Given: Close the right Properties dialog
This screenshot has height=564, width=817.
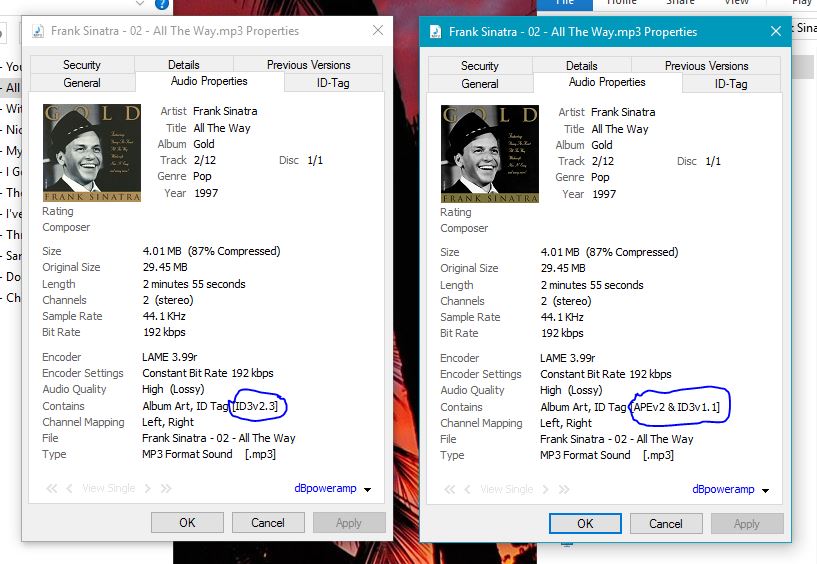Looking at the screenshot, I should (775, 32).
